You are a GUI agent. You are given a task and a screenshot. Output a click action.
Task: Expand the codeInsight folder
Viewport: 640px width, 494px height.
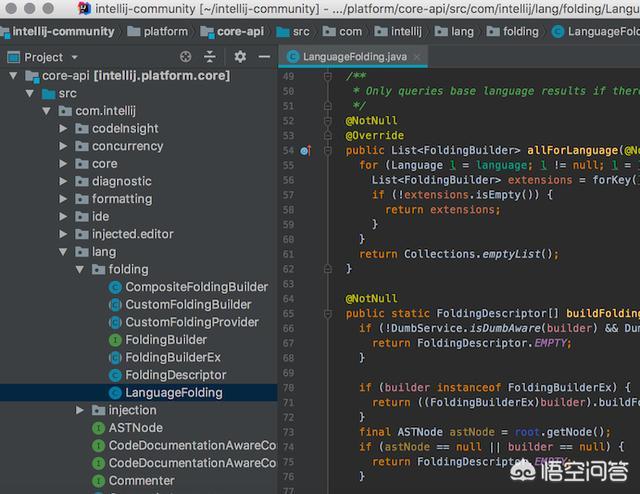(x=64, y=129)
